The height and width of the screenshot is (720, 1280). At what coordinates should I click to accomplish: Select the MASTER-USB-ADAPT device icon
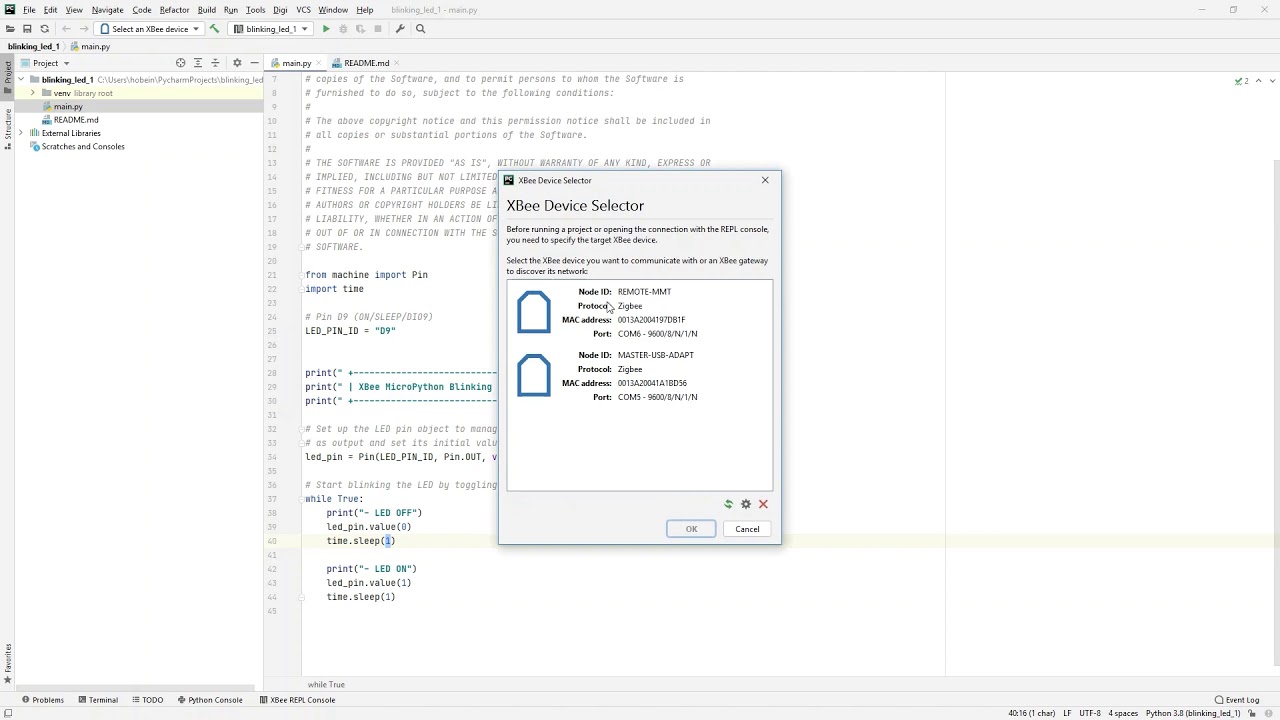pos(534,376)
